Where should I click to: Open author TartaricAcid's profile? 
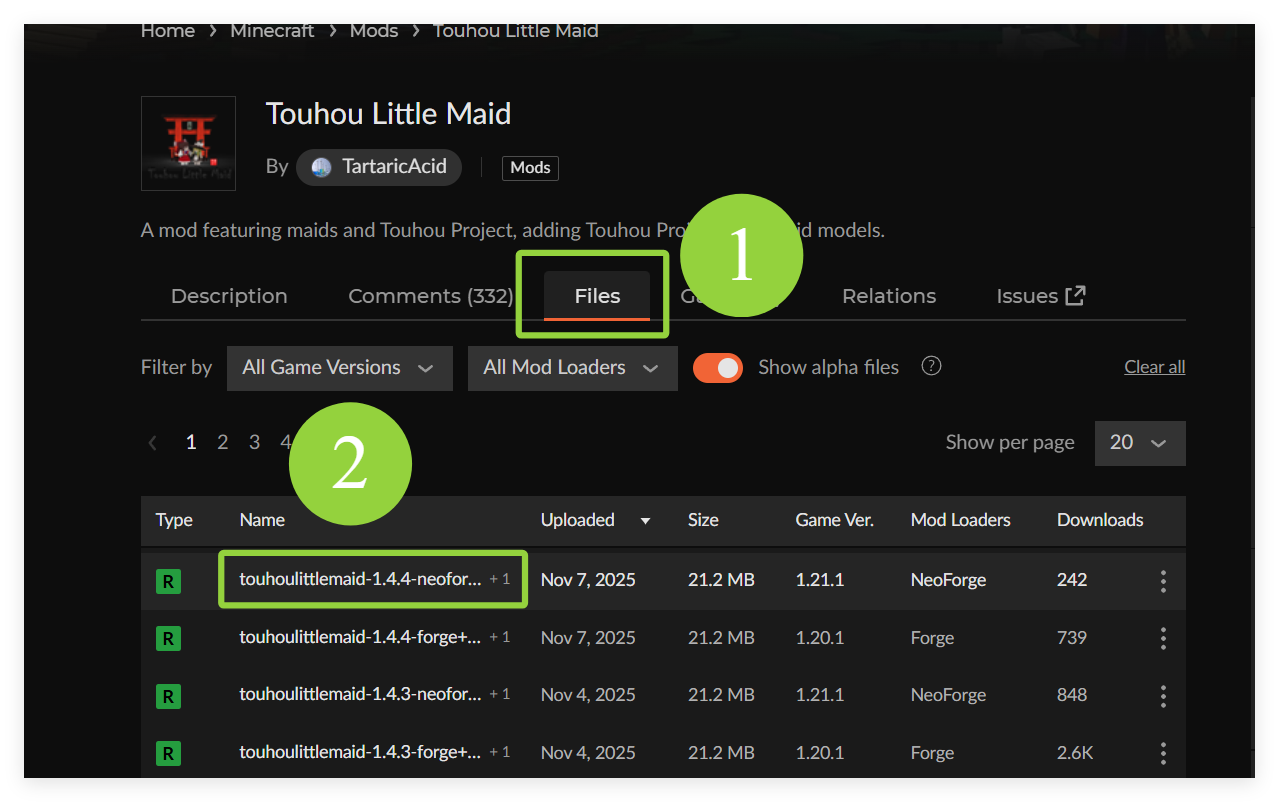[x=379, y=167]
